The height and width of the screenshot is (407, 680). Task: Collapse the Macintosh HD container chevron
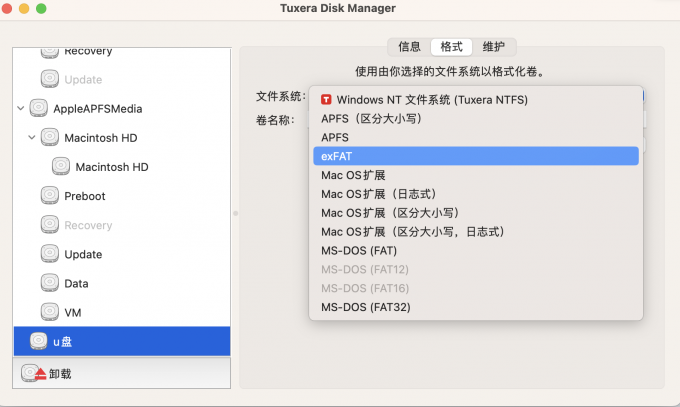32,138
